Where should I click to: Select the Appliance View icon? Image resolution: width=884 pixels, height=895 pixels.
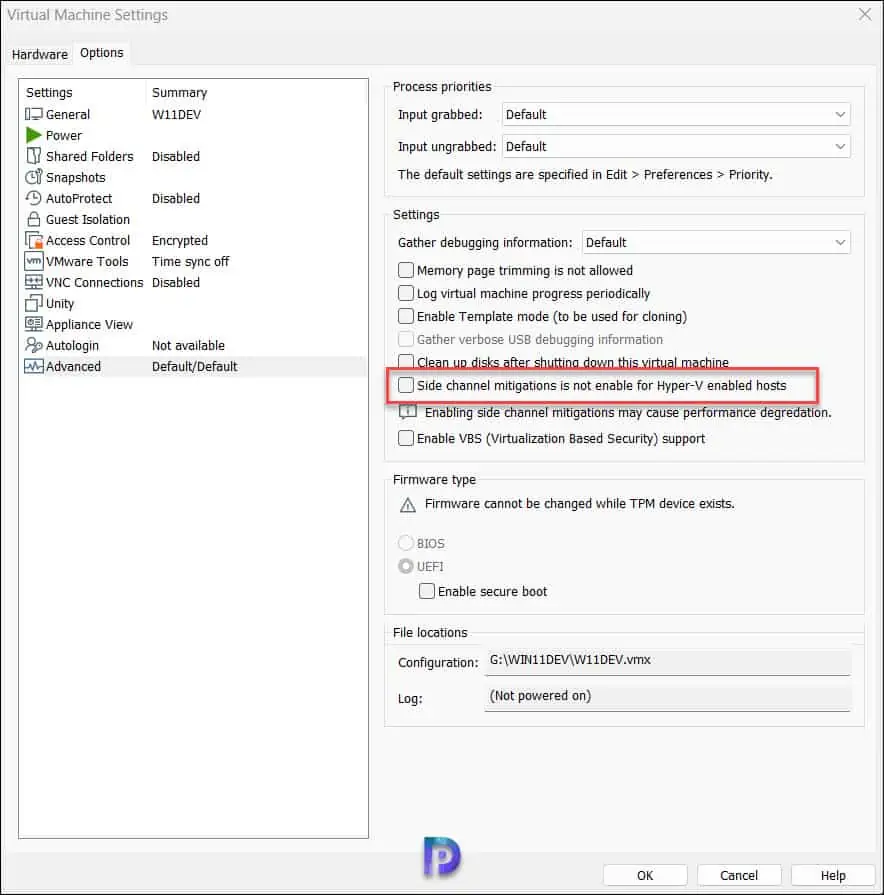tap(34, 324)
